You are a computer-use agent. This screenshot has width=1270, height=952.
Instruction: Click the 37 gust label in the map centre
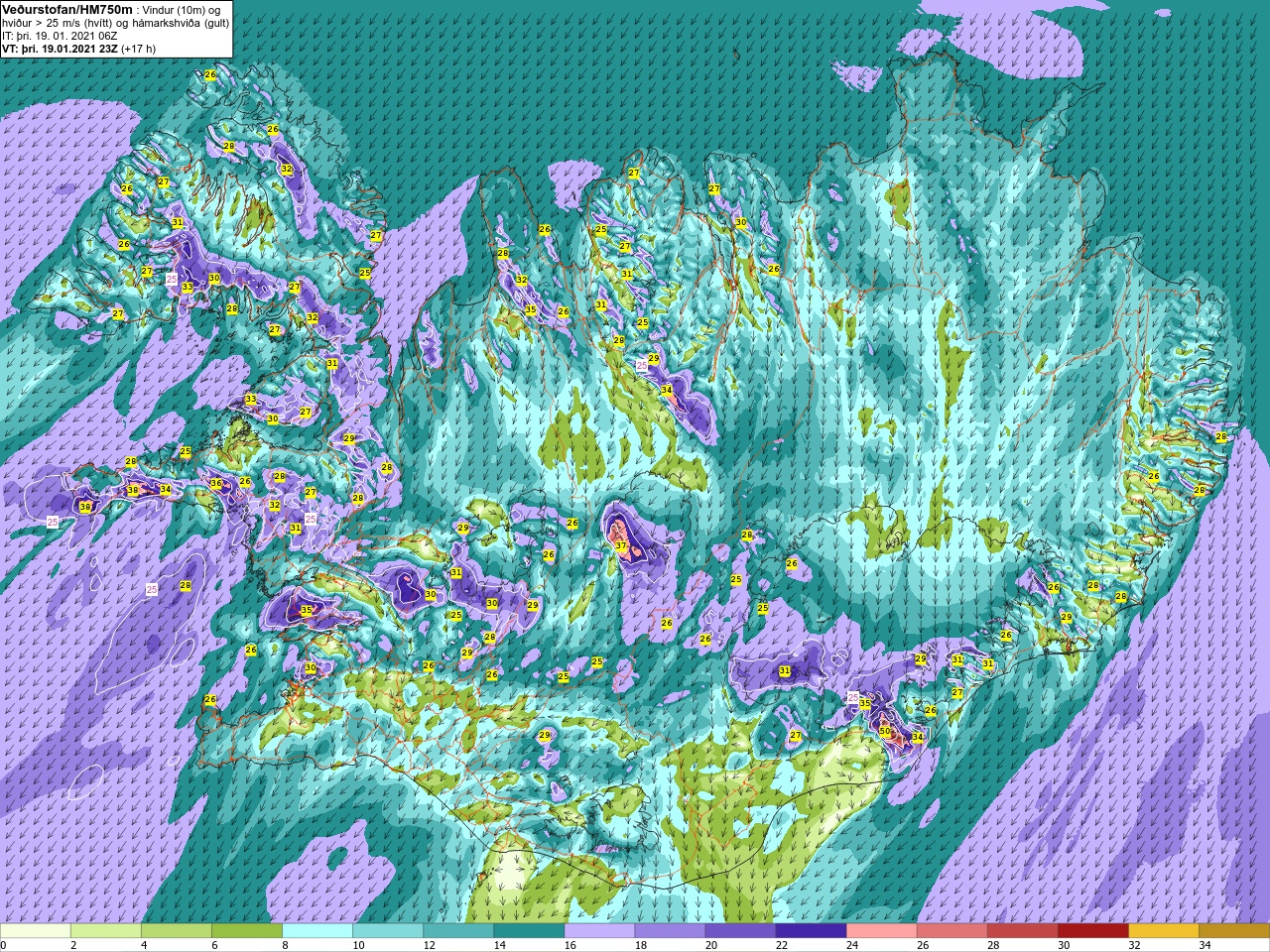(620, 546)
